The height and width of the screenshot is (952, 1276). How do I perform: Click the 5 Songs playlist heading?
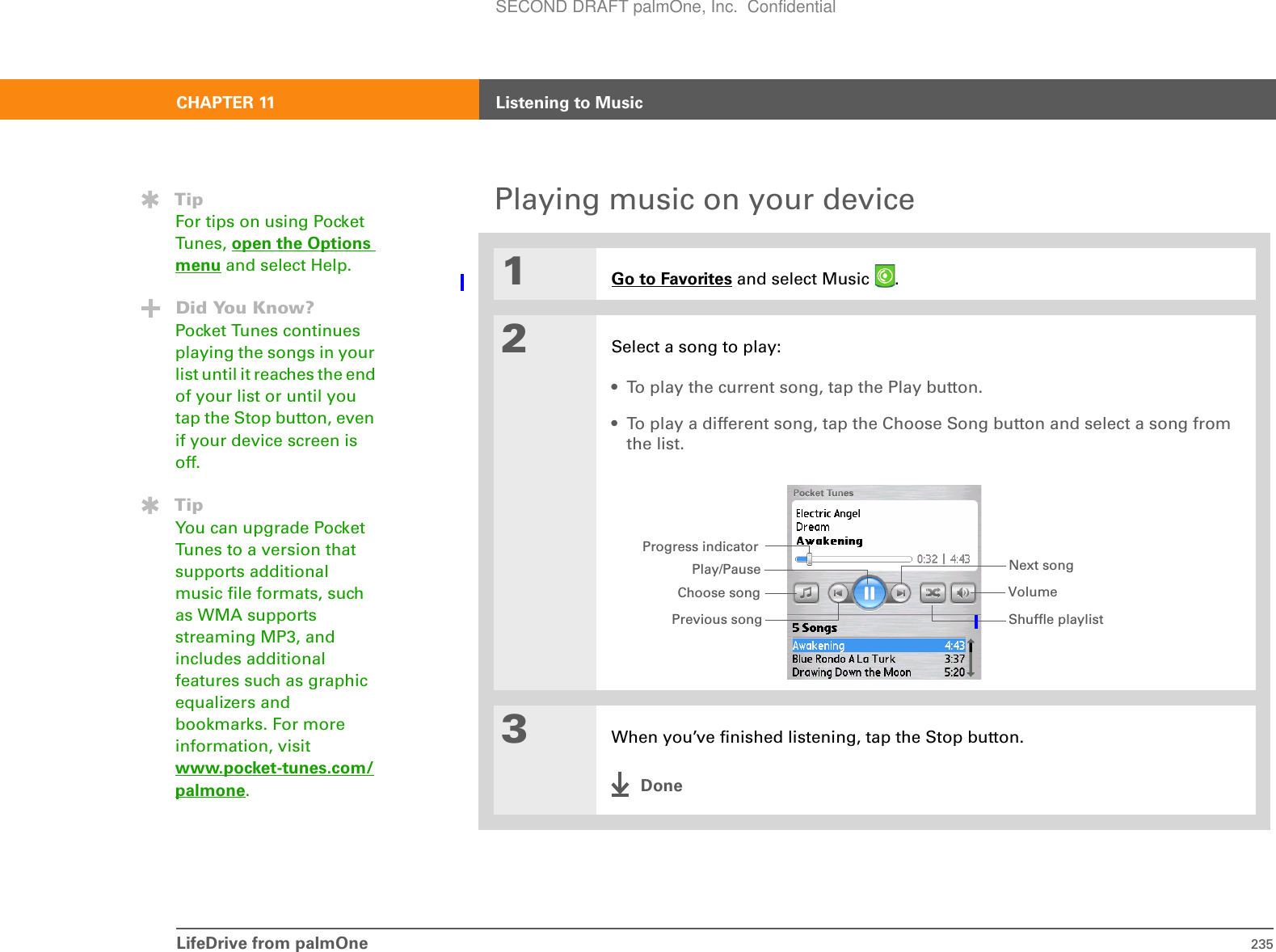point(815,628)
